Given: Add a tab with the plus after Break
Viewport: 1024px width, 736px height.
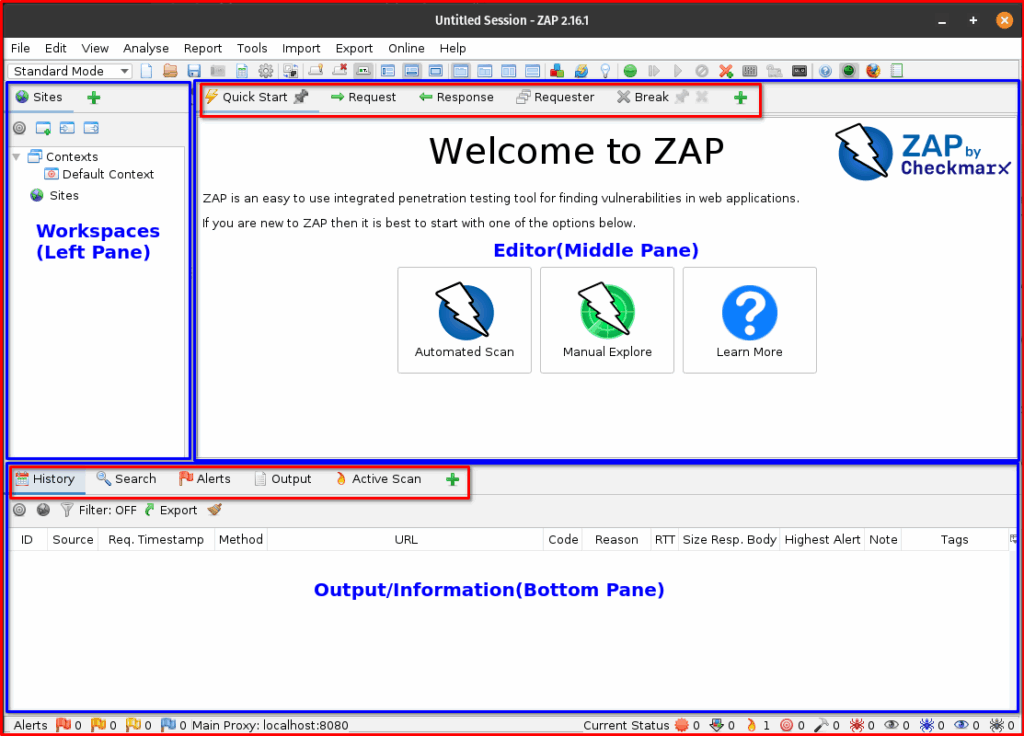Looking at the screenshot, I should [740, 97].
